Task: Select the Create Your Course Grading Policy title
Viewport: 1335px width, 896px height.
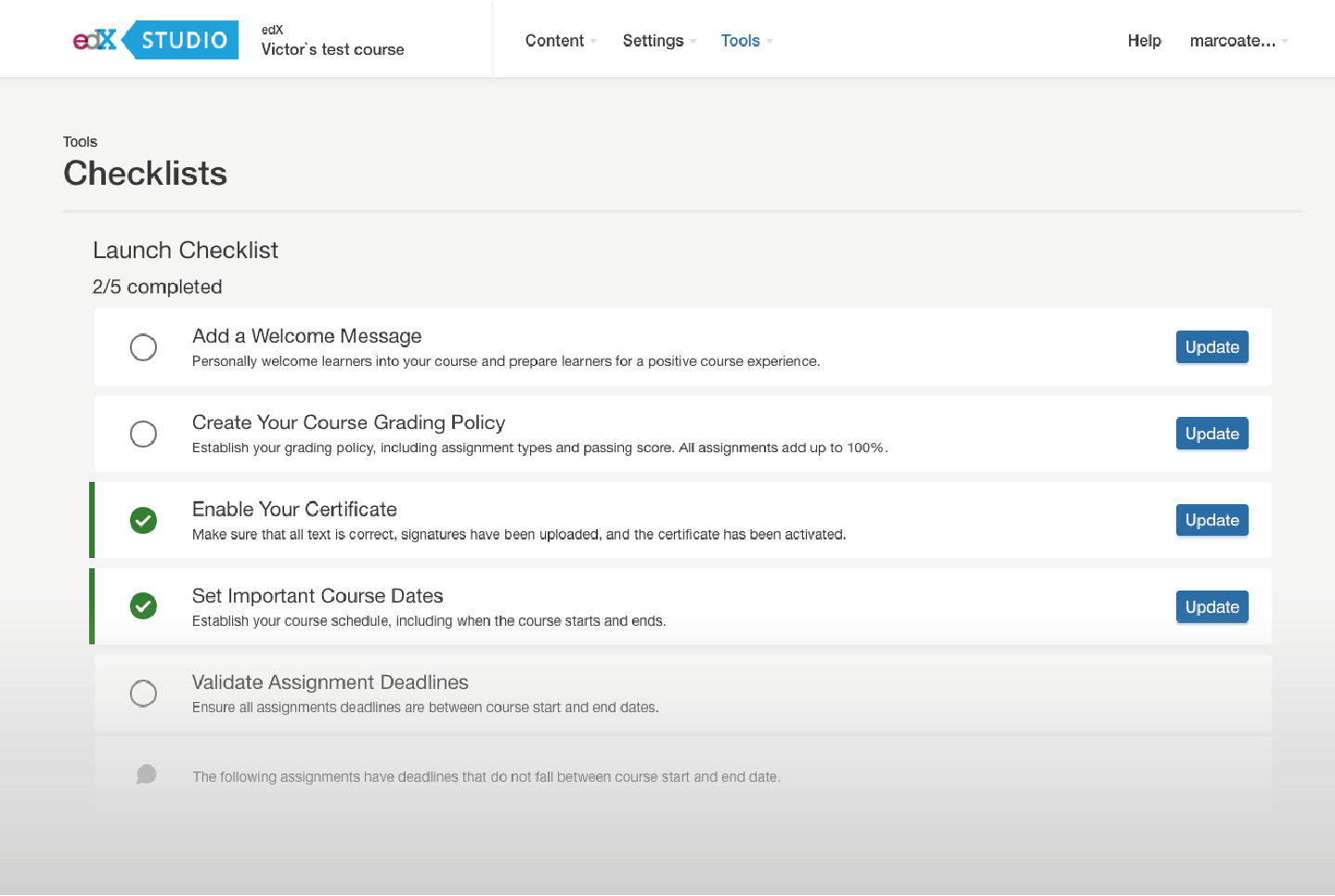Action: pos(348,422)
